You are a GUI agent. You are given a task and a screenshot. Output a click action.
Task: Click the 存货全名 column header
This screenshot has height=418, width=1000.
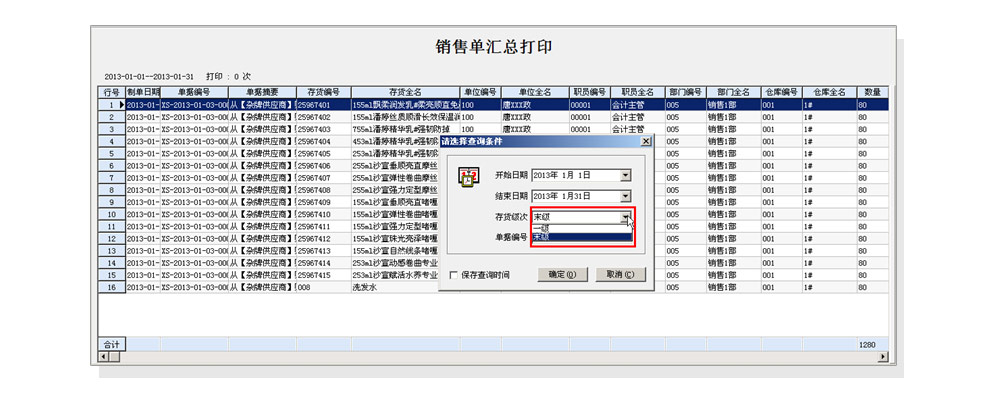tap(406, 93)
